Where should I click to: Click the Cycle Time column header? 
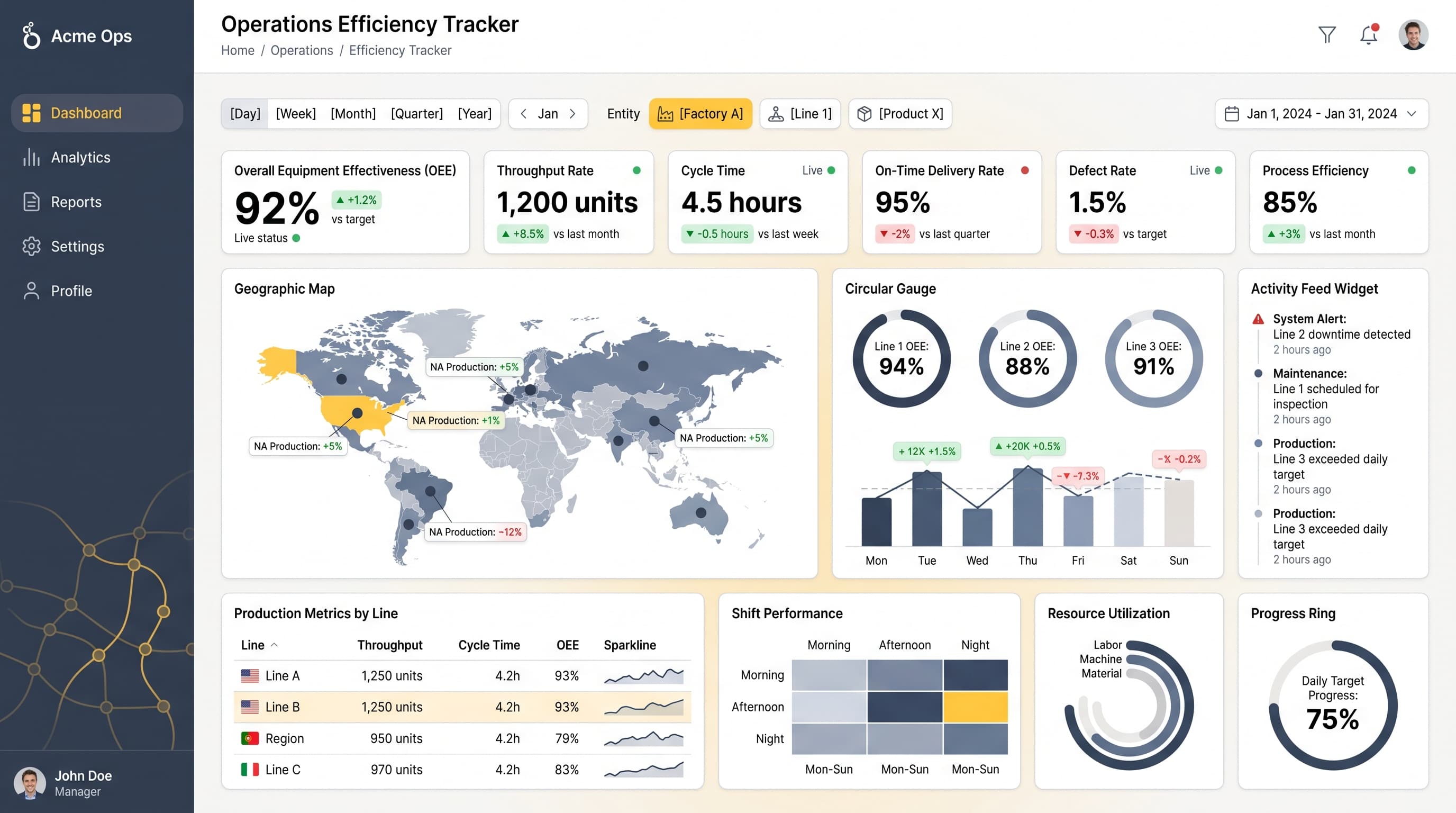point(489,645)
